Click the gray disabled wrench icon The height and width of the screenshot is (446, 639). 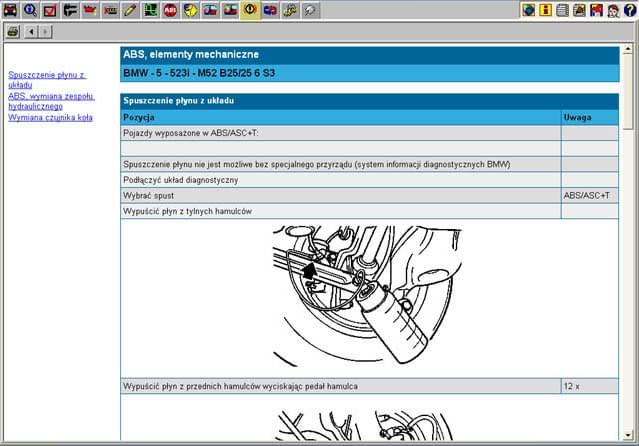[x=310, y=10]
